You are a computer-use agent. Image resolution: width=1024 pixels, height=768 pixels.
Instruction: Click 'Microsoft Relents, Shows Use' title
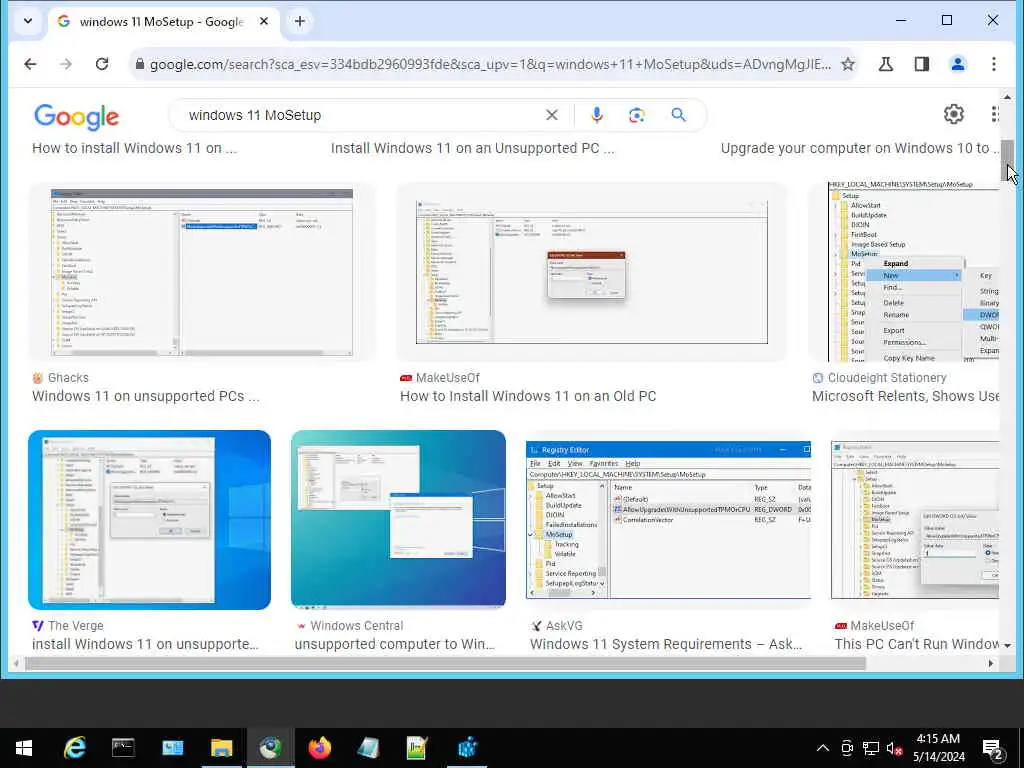click(x=905, y=396)
